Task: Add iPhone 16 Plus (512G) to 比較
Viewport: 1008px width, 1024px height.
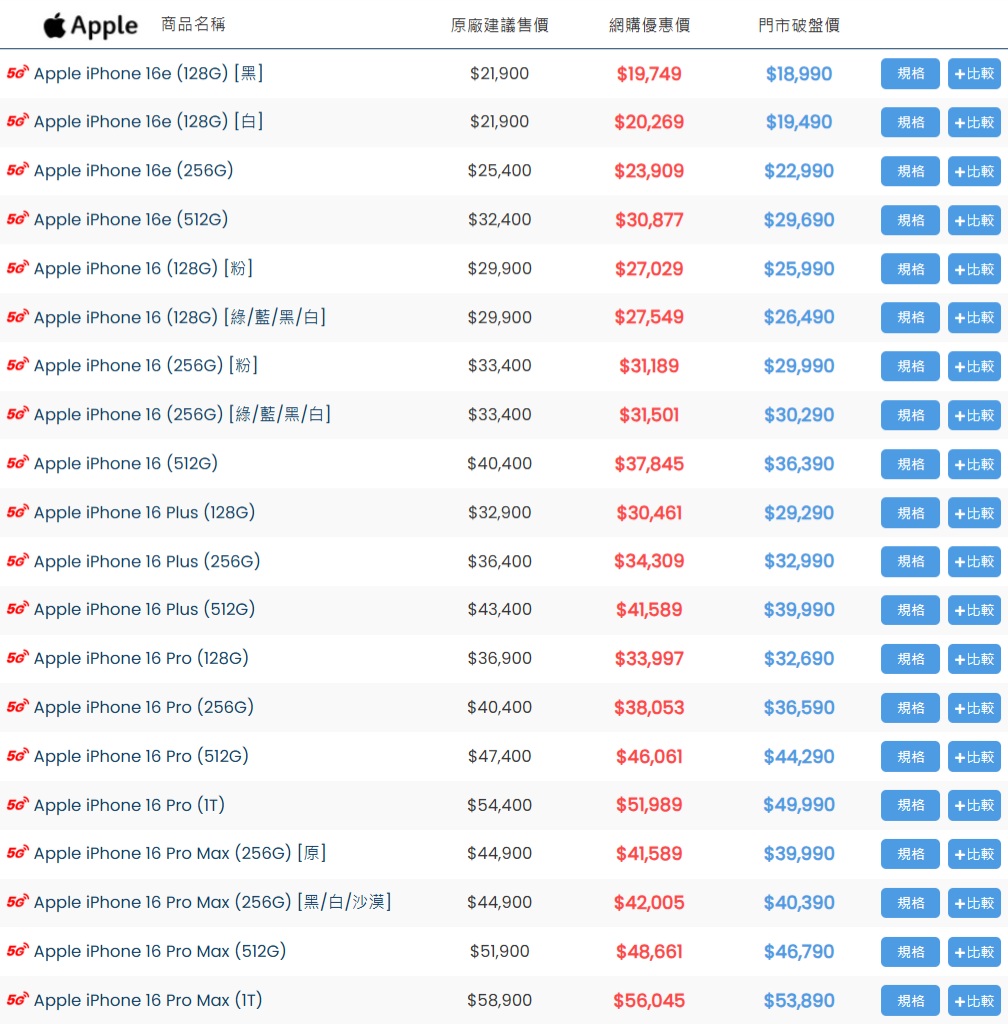Action: pyautogui.click(x=974, y=610)
